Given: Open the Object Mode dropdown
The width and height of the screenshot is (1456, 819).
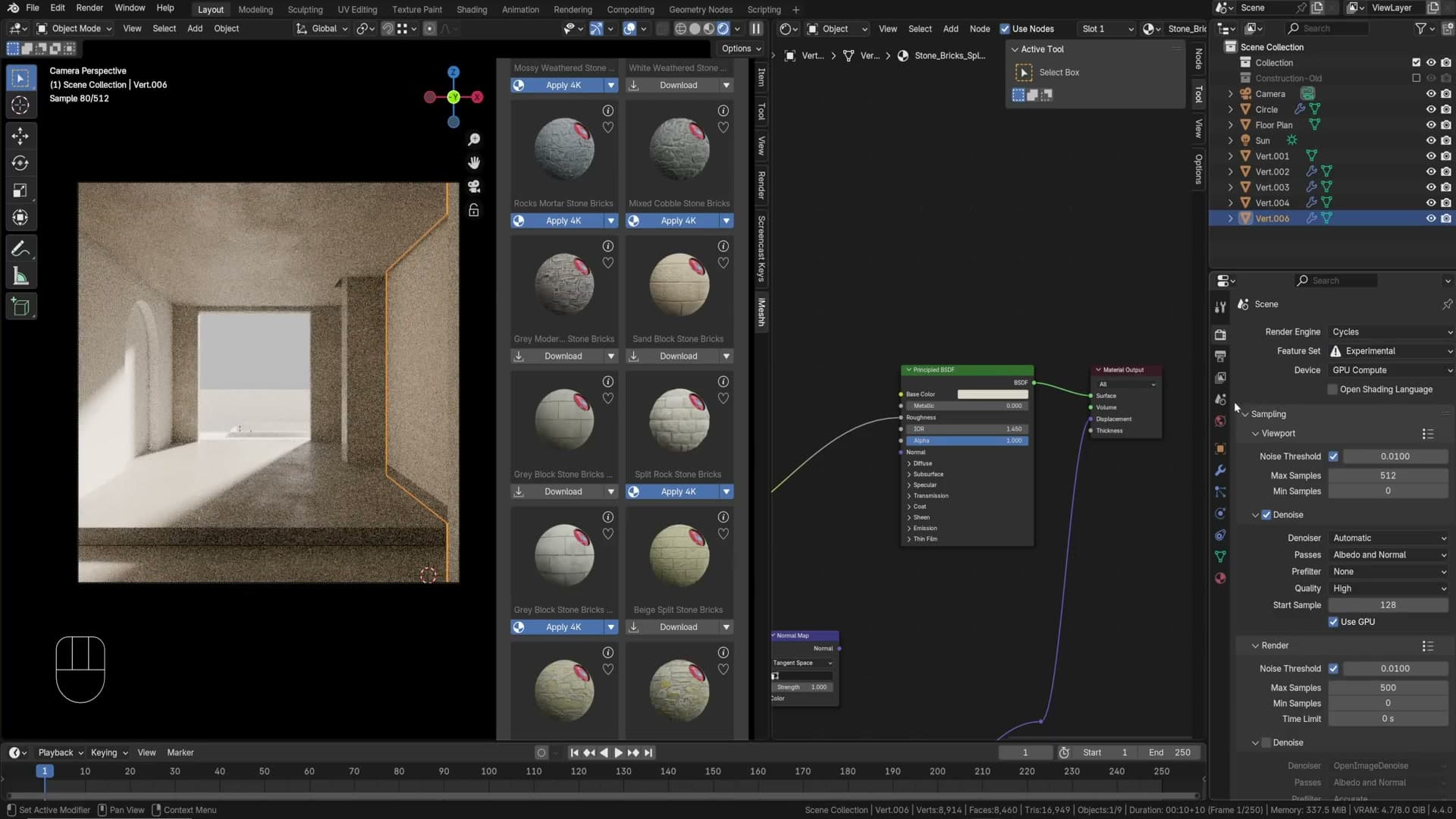Looking at the screenshot, I should pos(74,29).
